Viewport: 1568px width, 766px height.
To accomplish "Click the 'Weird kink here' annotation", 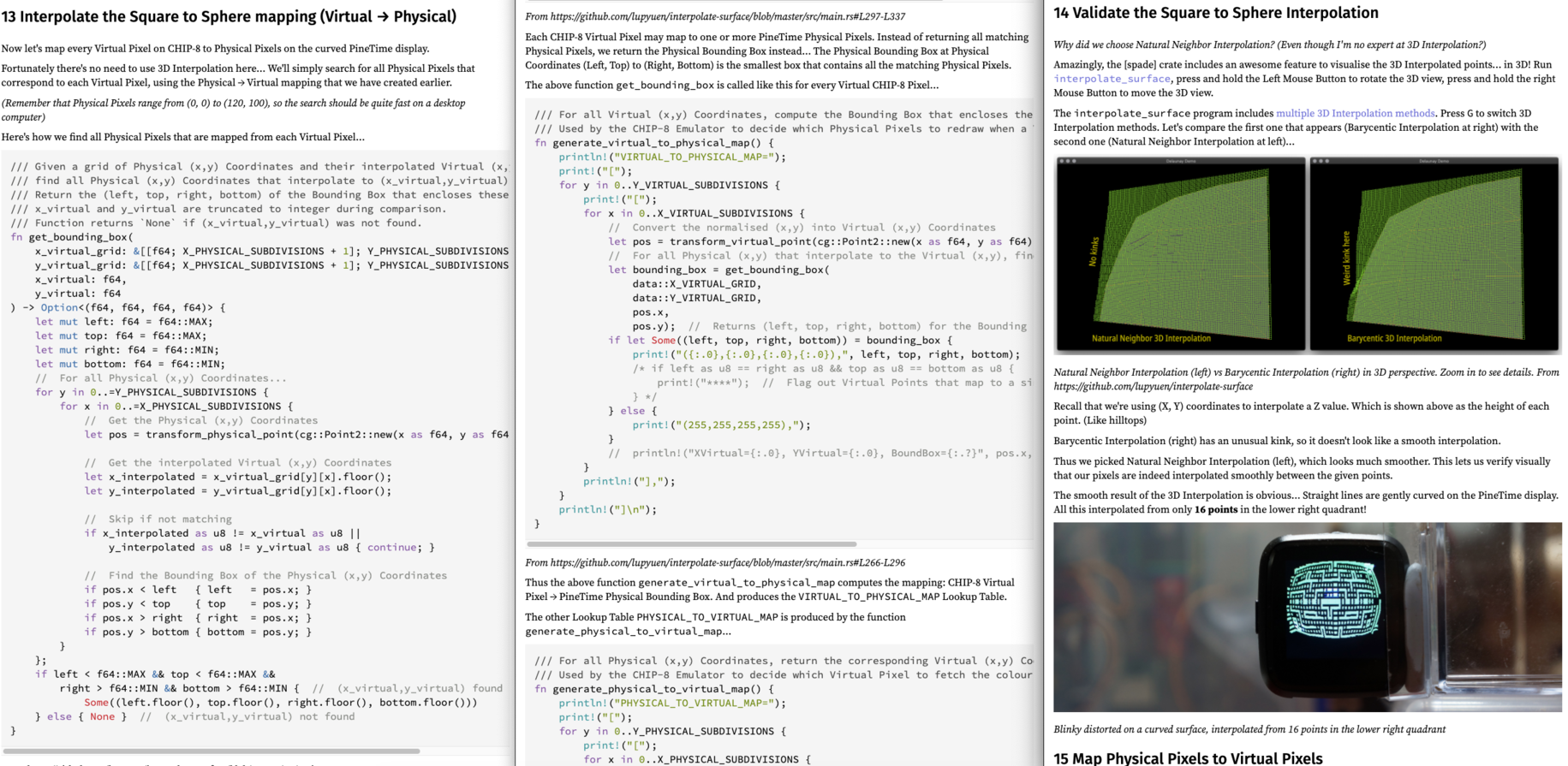I will pyautogui.click(x=1346, y=258).
